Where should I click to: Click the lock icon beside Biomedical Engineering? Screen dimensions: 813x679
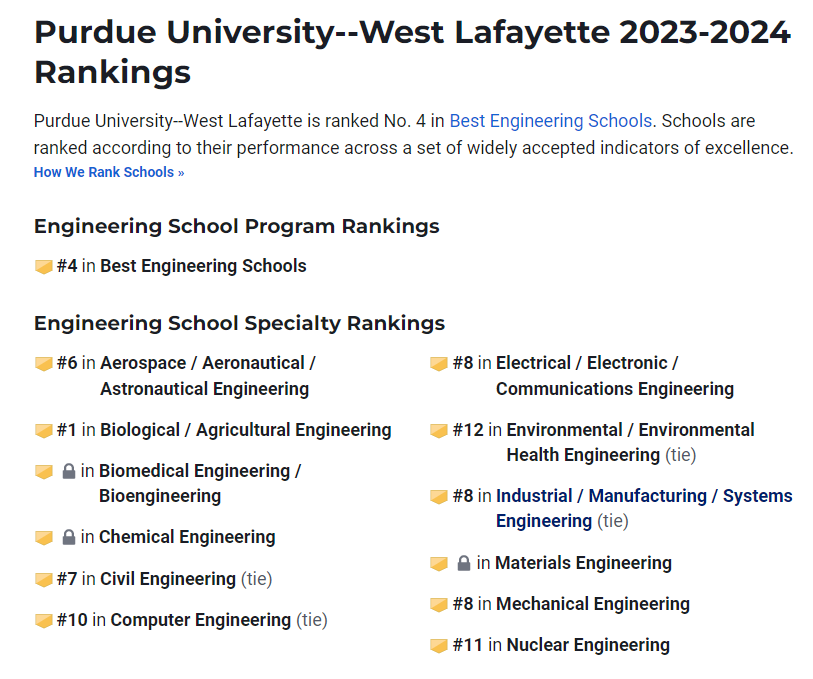[68, 471]
